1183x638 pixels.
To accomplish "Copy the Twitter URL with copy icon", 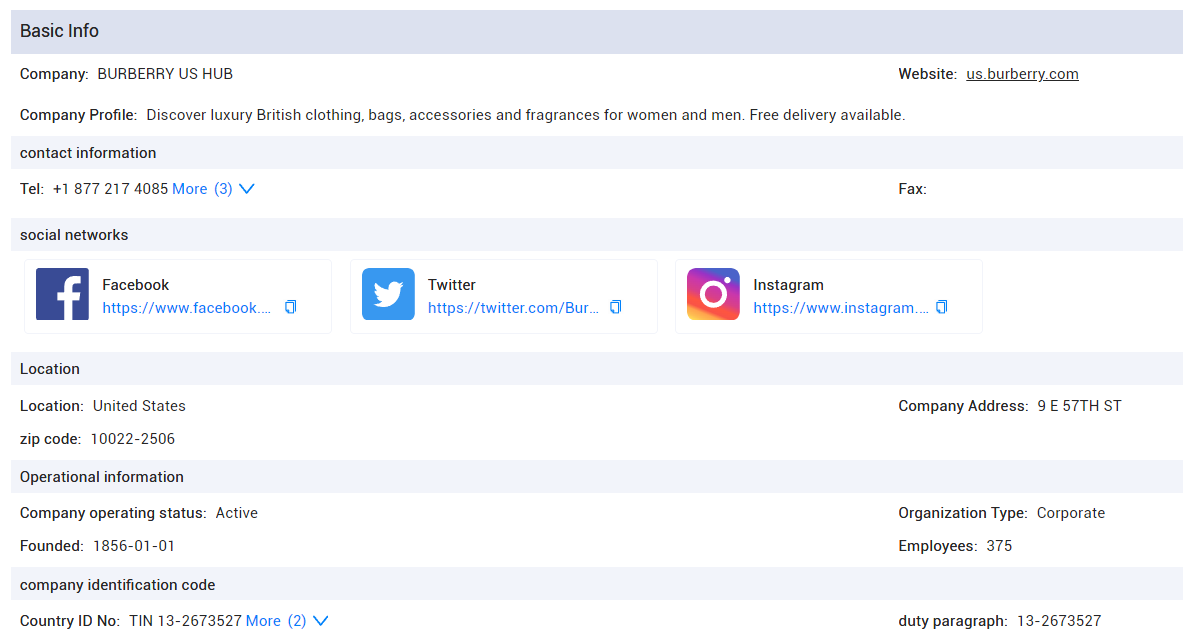I will click(x=616, y=307).
